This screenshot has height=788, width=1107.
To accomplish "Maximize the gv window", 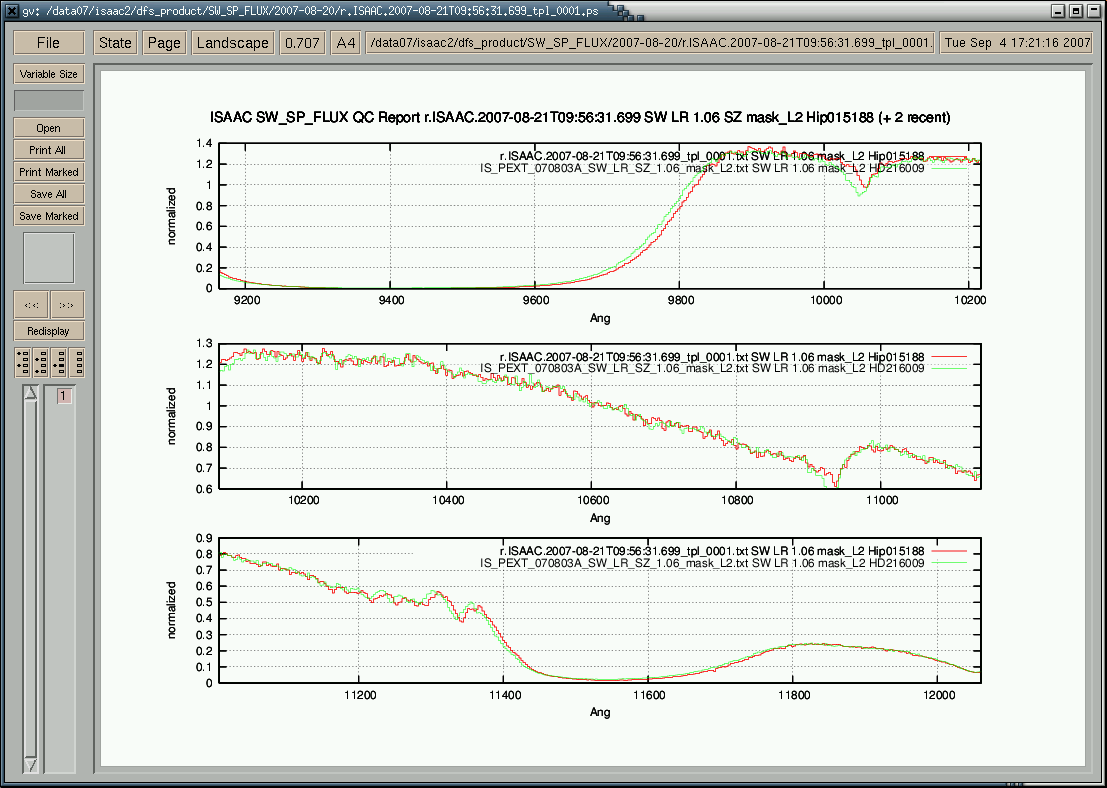I will (x=1075, y=11).
